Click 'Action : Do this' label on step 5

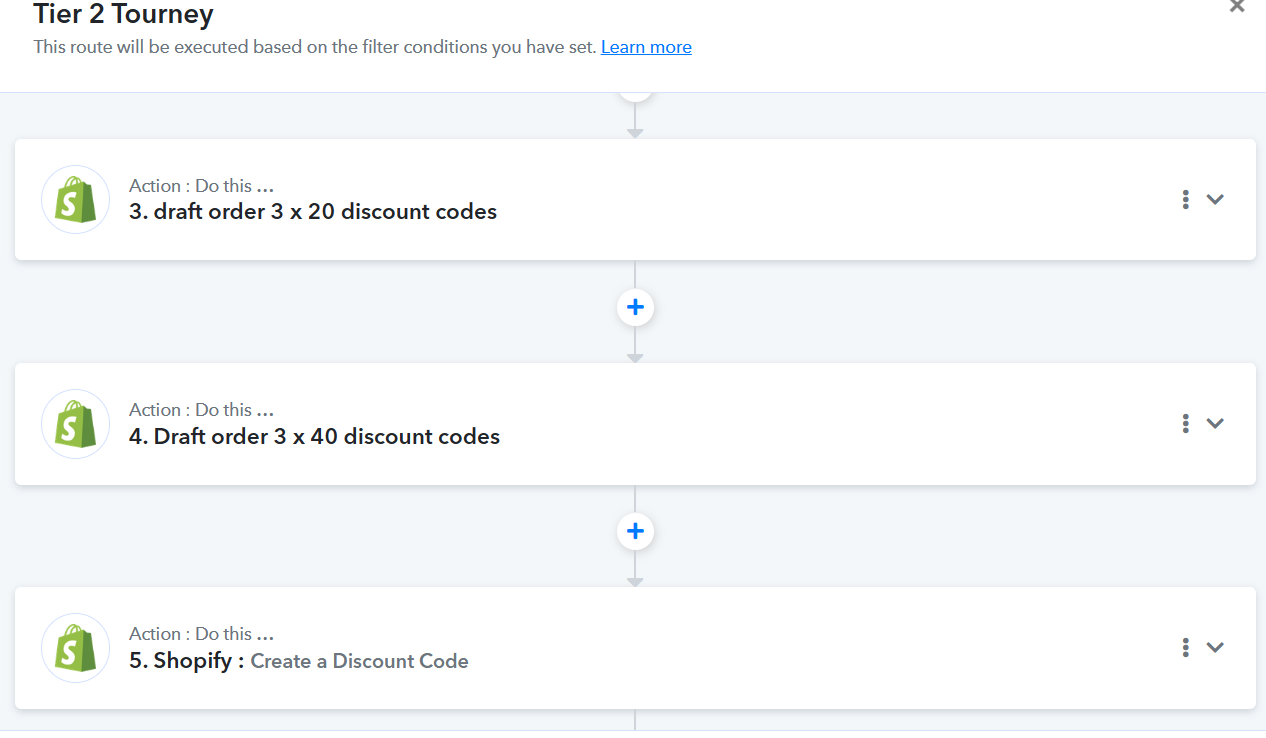point(201,634)
